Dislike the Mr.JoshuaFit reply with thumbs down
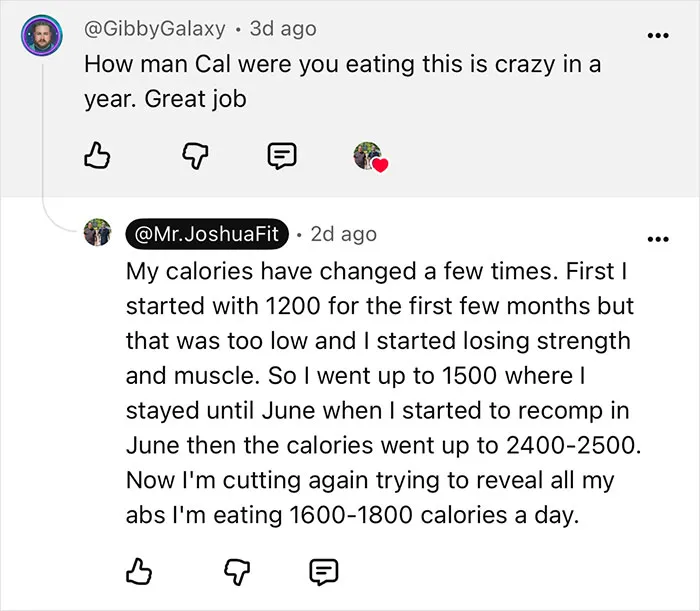This screenshot has height=611, width=700. tap(237, 572)
